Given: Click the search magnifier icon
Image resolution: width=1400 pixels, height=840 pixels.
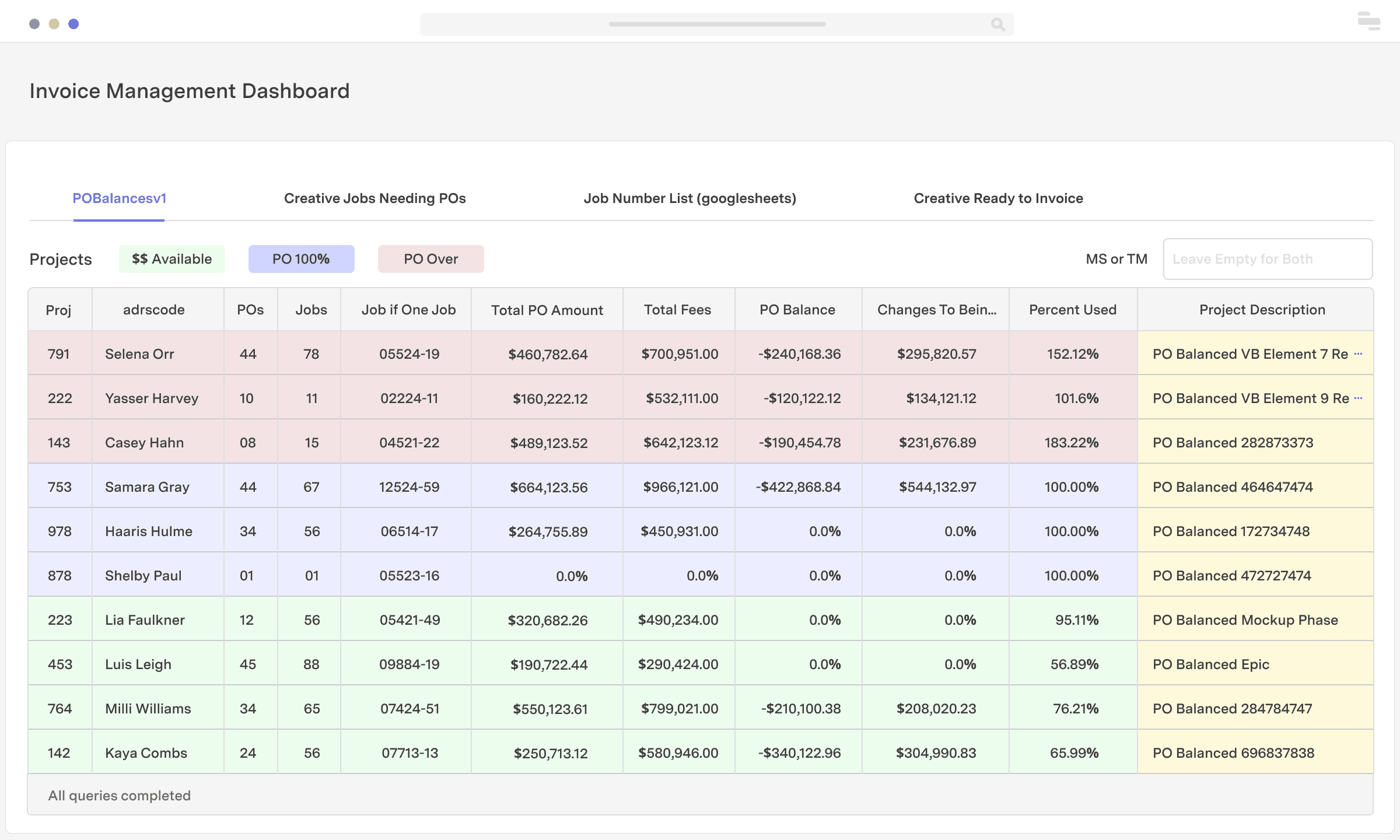Looking at the screenshot, I should (x=998, y=24).
